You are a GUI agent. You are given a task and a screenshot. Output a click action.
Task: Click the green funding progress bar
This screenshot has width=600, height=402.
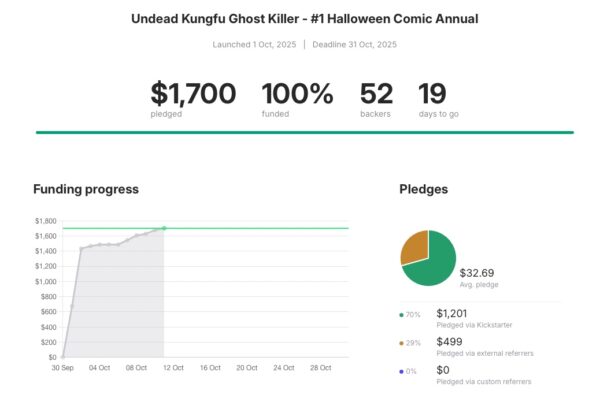click(x=304, y=132)
